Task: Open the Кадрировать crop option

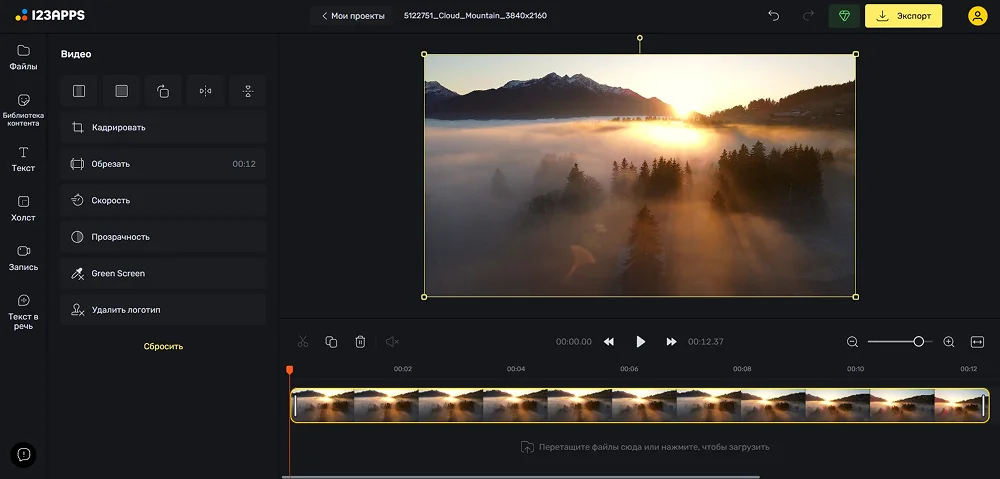Action: point(163,128)
